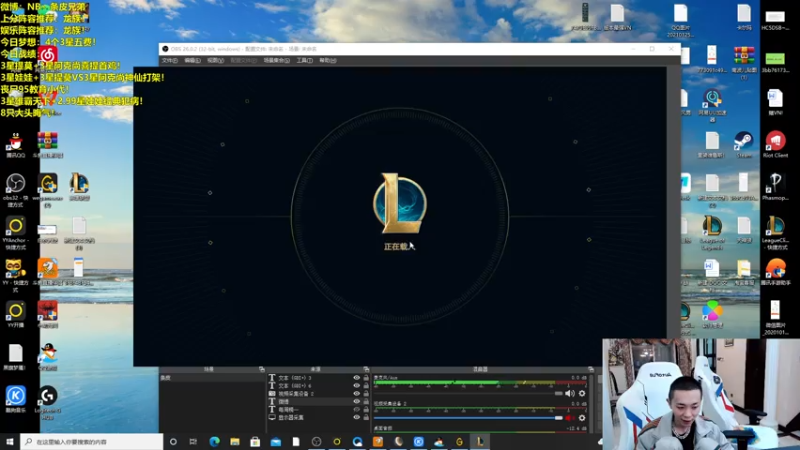This screenshot has height=450, width=800.
Task: Toggle the eye icon on the 微博 source
Action: click(356, 402)
